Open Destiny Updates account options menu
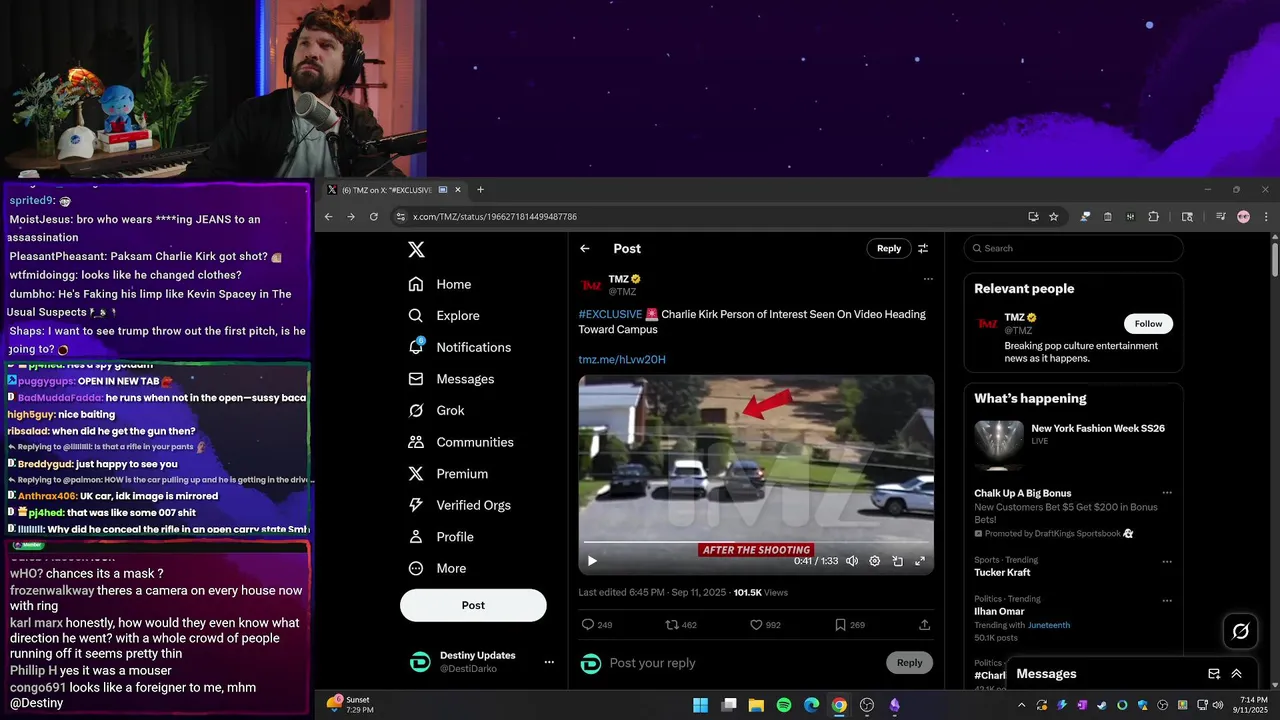This screenshot has width=1280, height=720. 549,662
